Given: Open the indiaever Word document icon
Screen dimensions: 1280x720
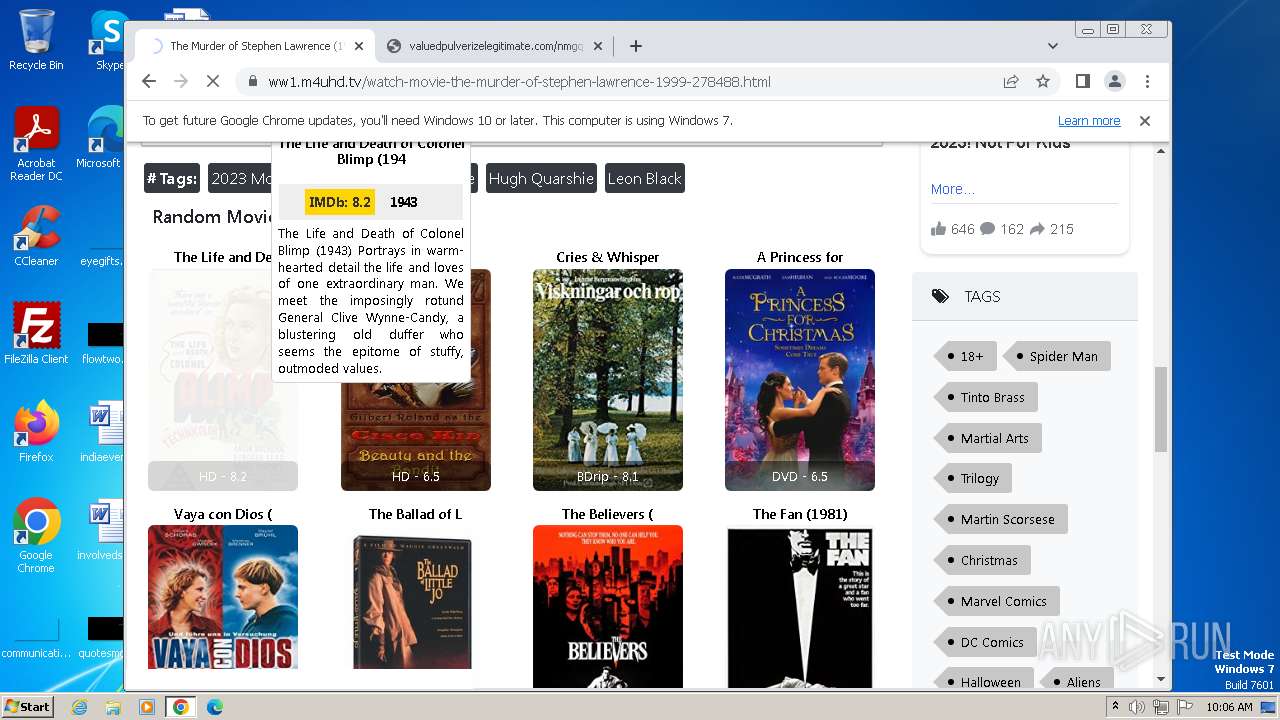Looking at the screenshot, I should click(101, 432).
